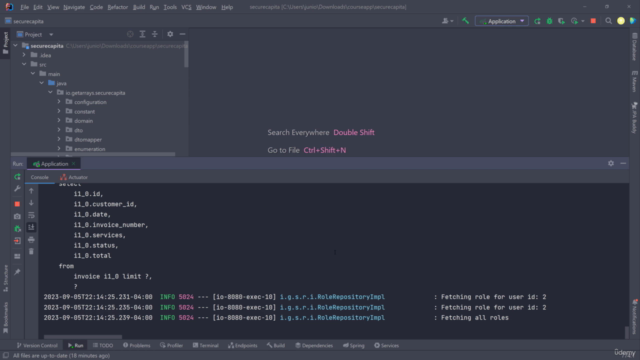
Task: Hide the Project panel with minus icon
Action: tap(182, 34)
